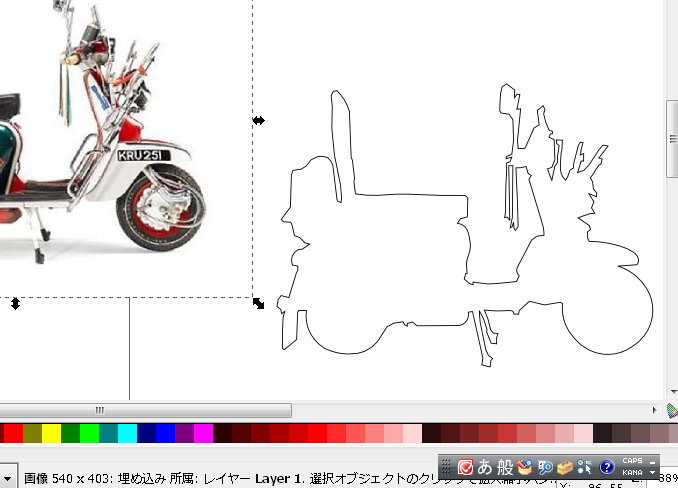678x488 pixels.
Task: Click the zoom percentage field in status bar
Action: (666, 478)
